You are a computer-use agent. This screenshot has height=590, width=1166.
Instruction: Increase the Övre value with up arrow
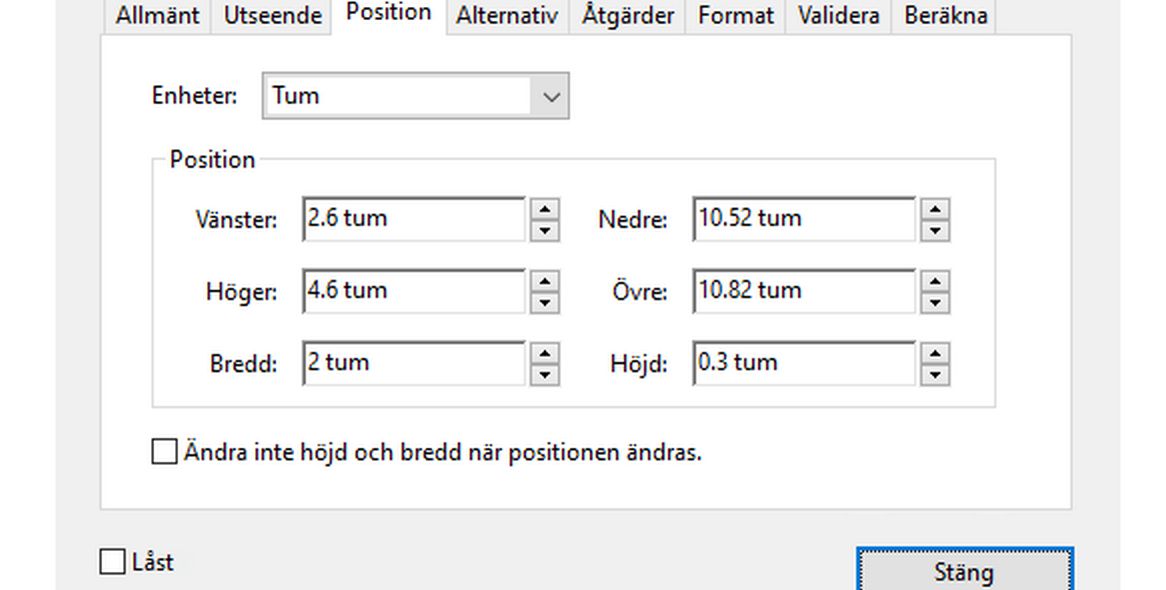(934, 283)
